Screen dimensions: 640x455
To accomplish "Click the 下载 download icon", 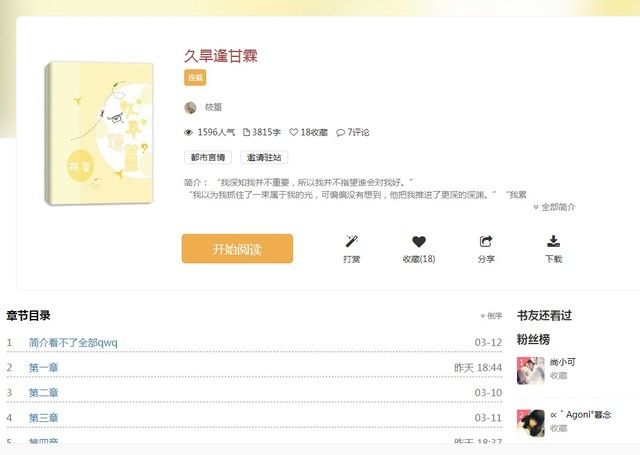I will [553, 241].
